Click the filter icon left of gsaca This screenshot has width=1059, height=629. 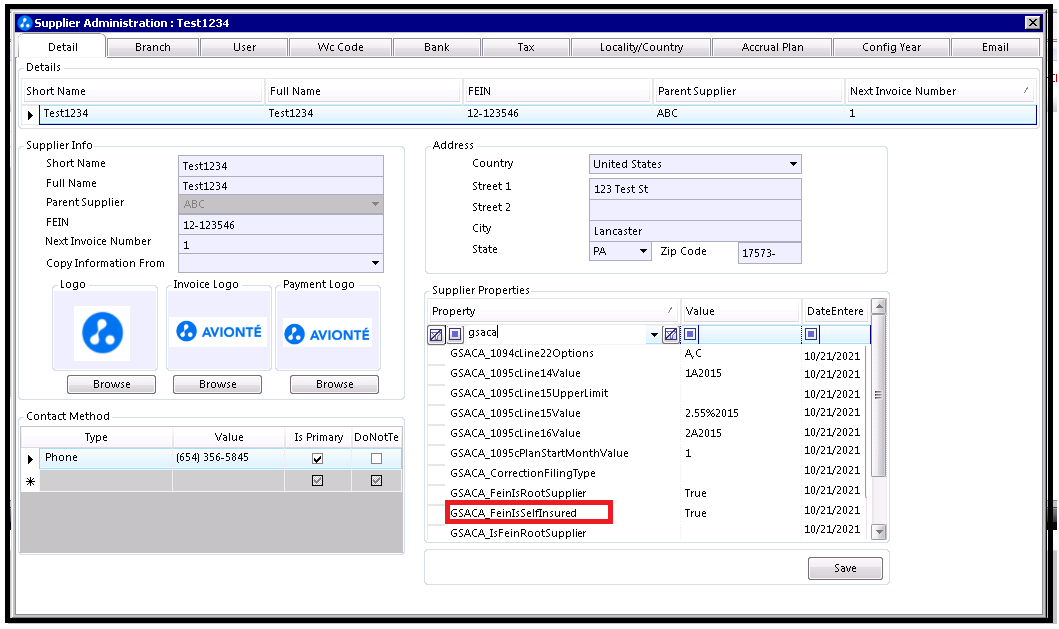coord(436,334)
